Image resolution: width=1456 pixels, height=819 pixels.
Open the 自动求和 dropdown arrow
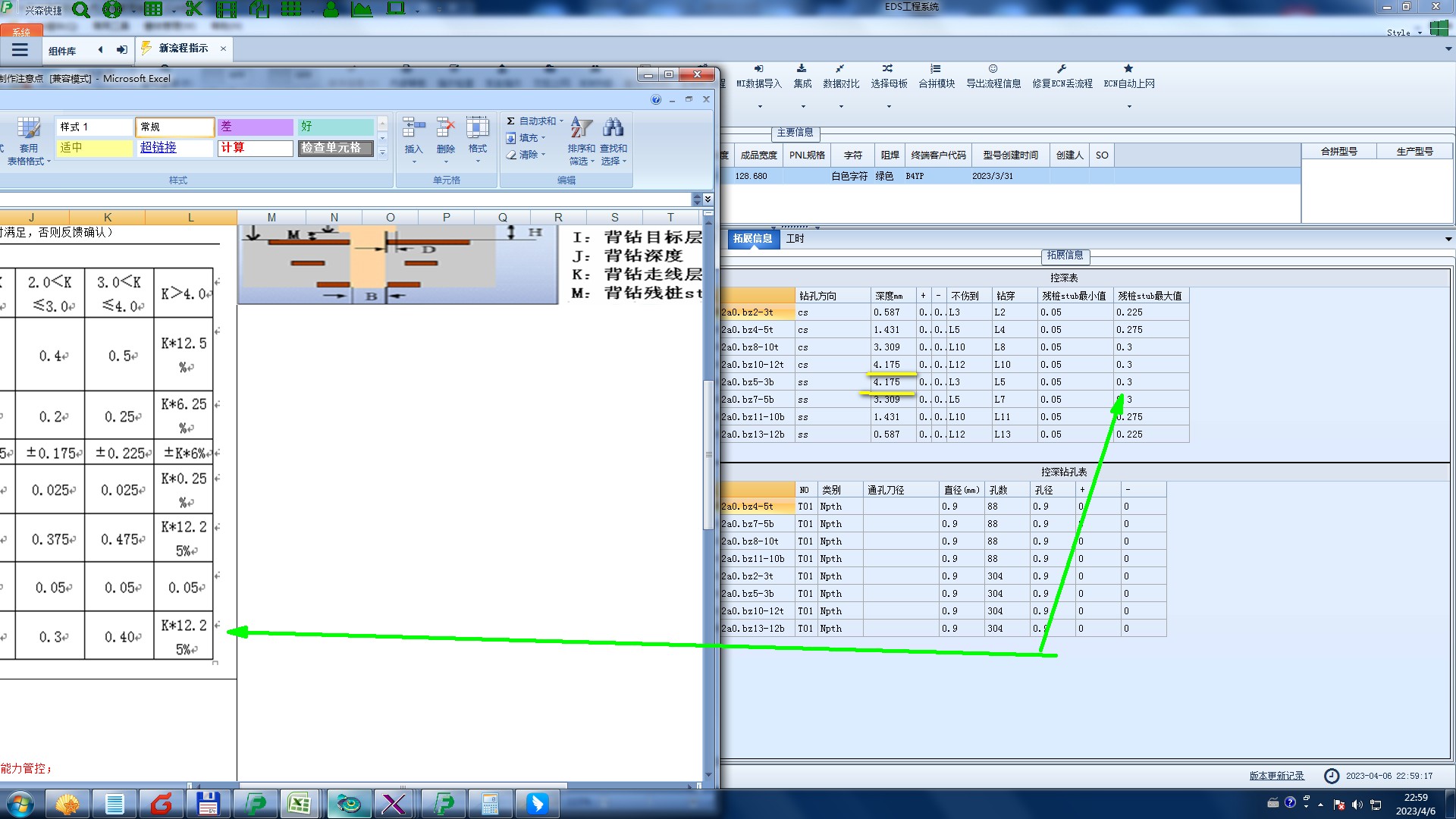(x=561, y=121)
